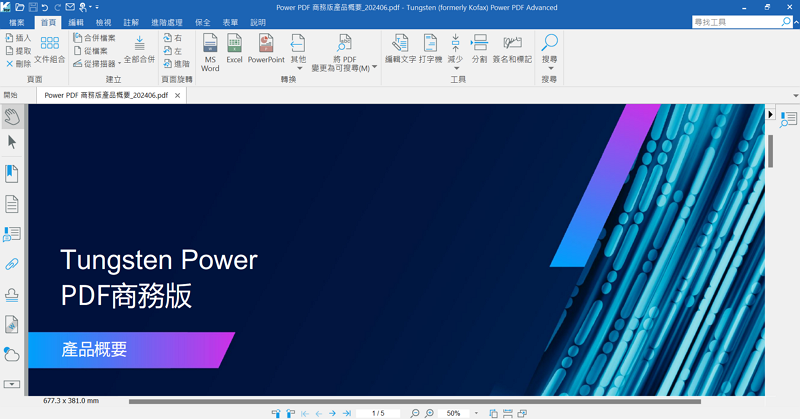Open the stamps panel in sidebar
Screen dimensions: 800x419
(x=12, y=294)
